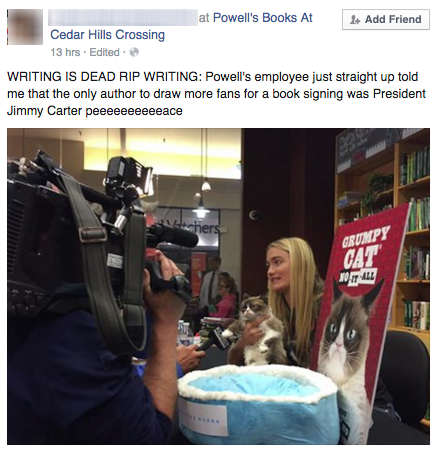Click the person-plus icon in Add Friend
This screenshot has width=439, height=450.
coord(355,20)
